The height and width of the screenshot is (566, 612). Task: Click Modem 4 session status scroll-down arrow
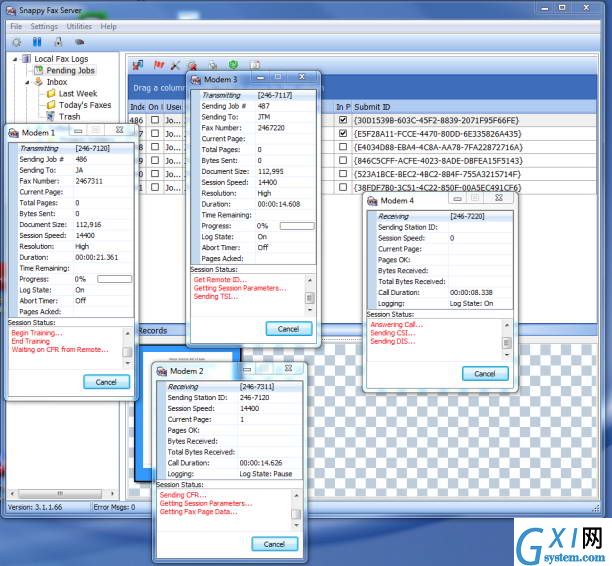pyautogui.click(x=507, y=354)
